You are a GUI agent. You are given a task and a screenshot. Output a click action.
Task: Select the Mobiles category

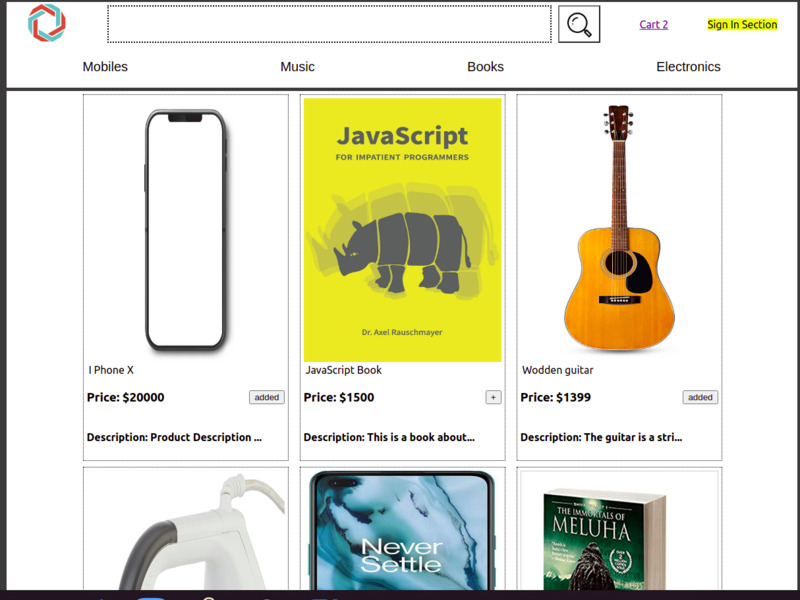click(105, 67)
